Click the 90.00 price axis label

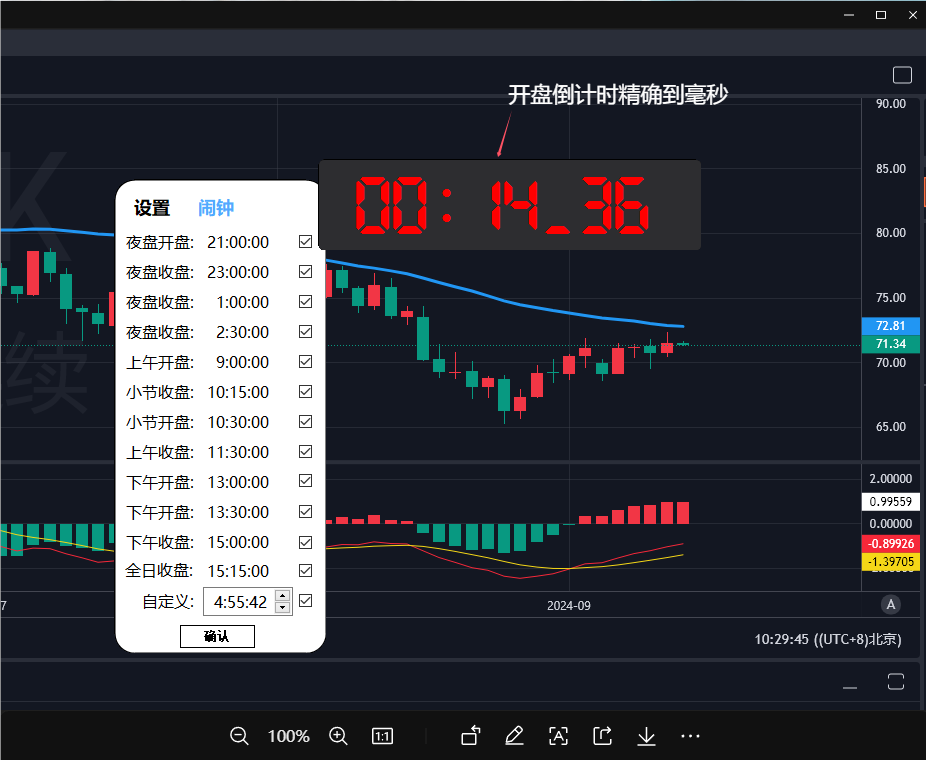(x=891, y=104)
